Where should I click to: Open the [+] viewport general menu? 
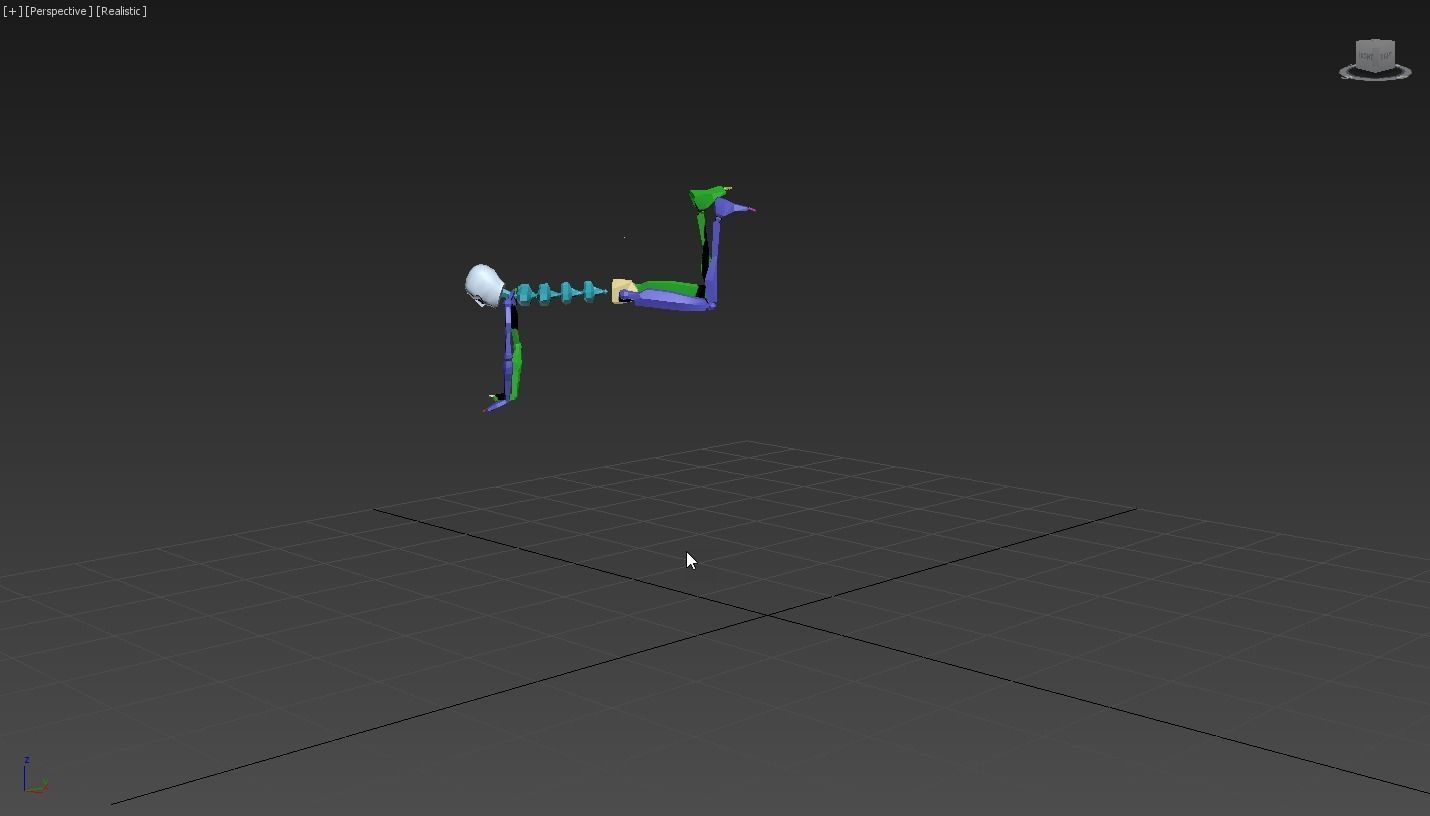click(12, 11)
